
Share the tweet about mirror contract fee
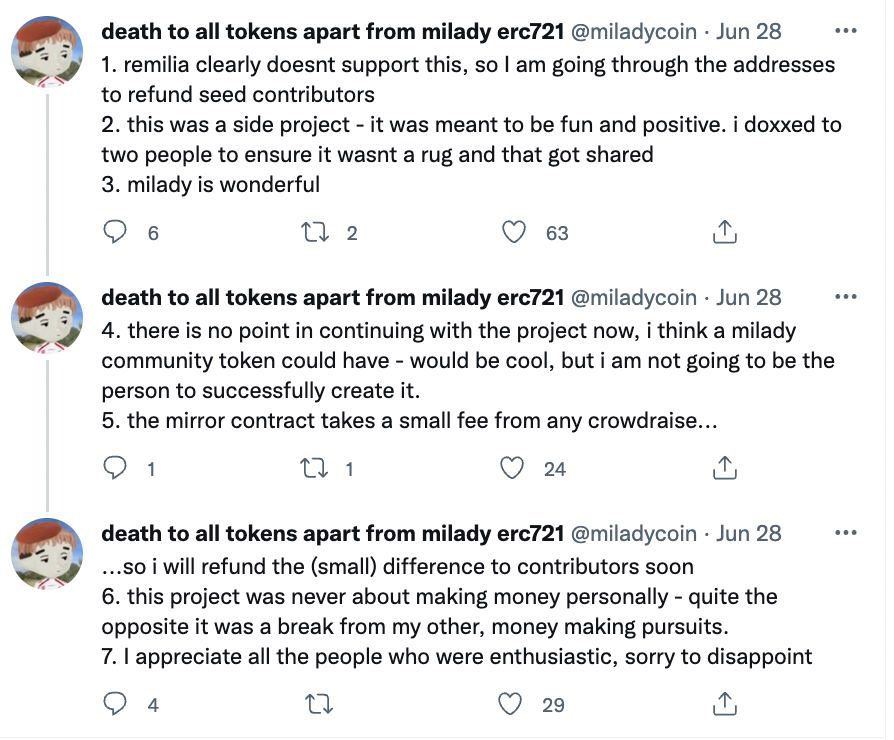[x=724, y=468]
